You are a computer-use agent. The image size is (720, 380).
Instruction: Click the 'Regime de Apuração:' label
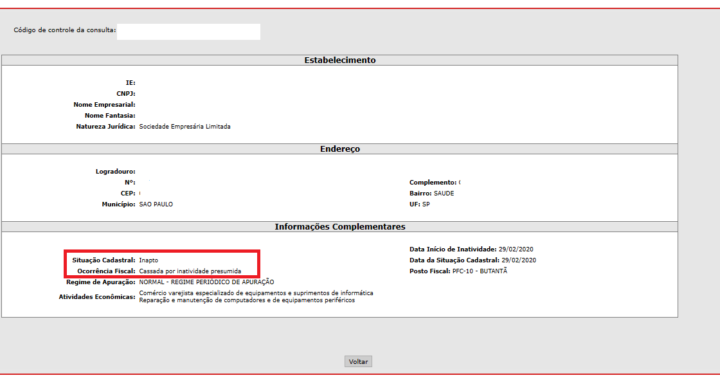pyautogui.click(x=101, y=282)
